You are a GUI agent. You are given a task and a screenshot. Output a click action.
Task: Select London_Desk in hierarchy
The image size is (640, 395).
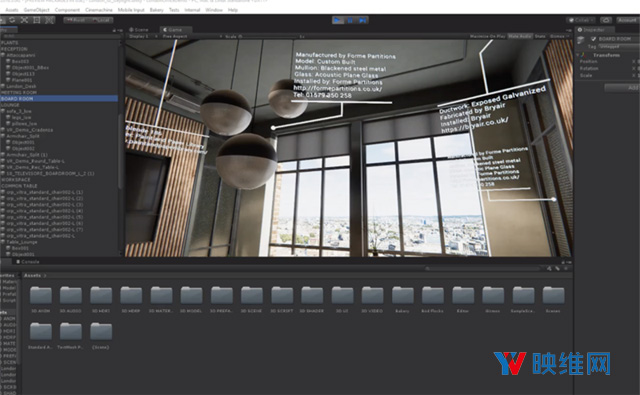click(59, 87)
